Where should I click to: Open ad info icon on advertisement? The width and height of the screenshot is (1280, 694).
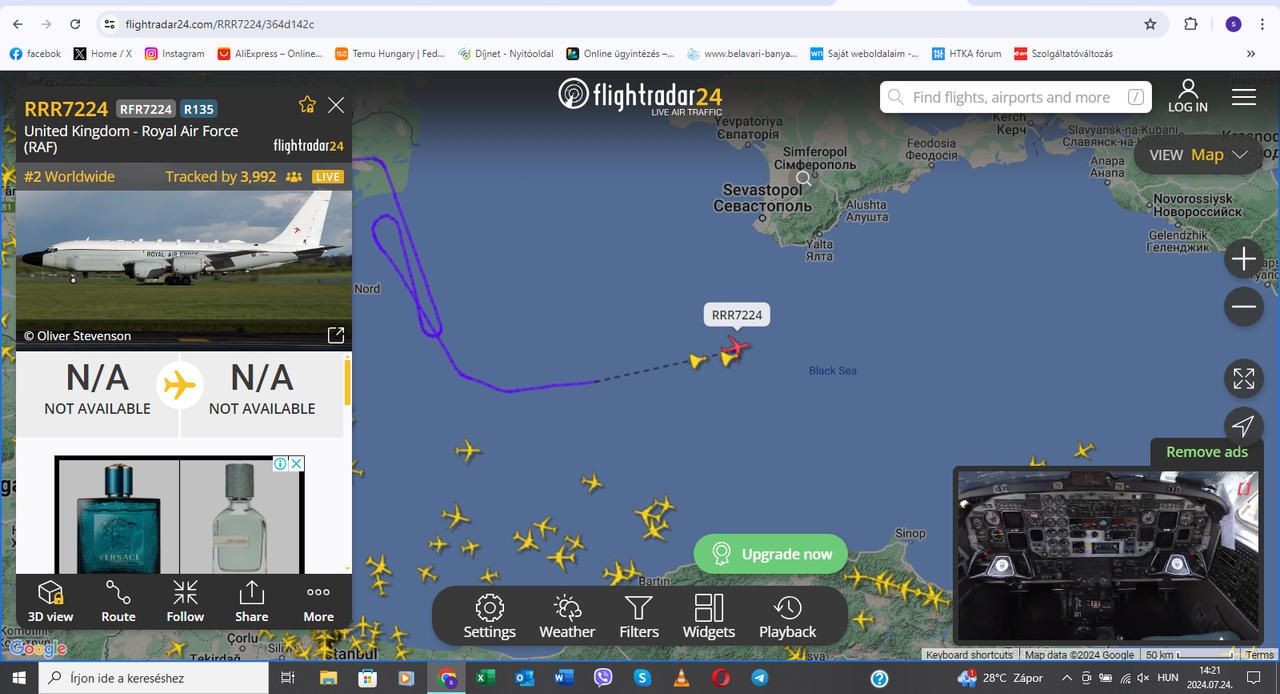point(281,464)
